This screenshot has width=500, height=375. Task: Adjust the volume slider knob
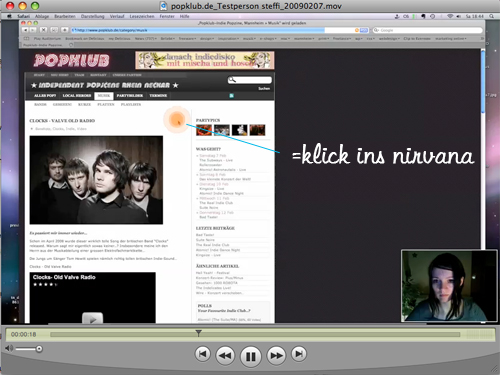click(x=39, y=349)
